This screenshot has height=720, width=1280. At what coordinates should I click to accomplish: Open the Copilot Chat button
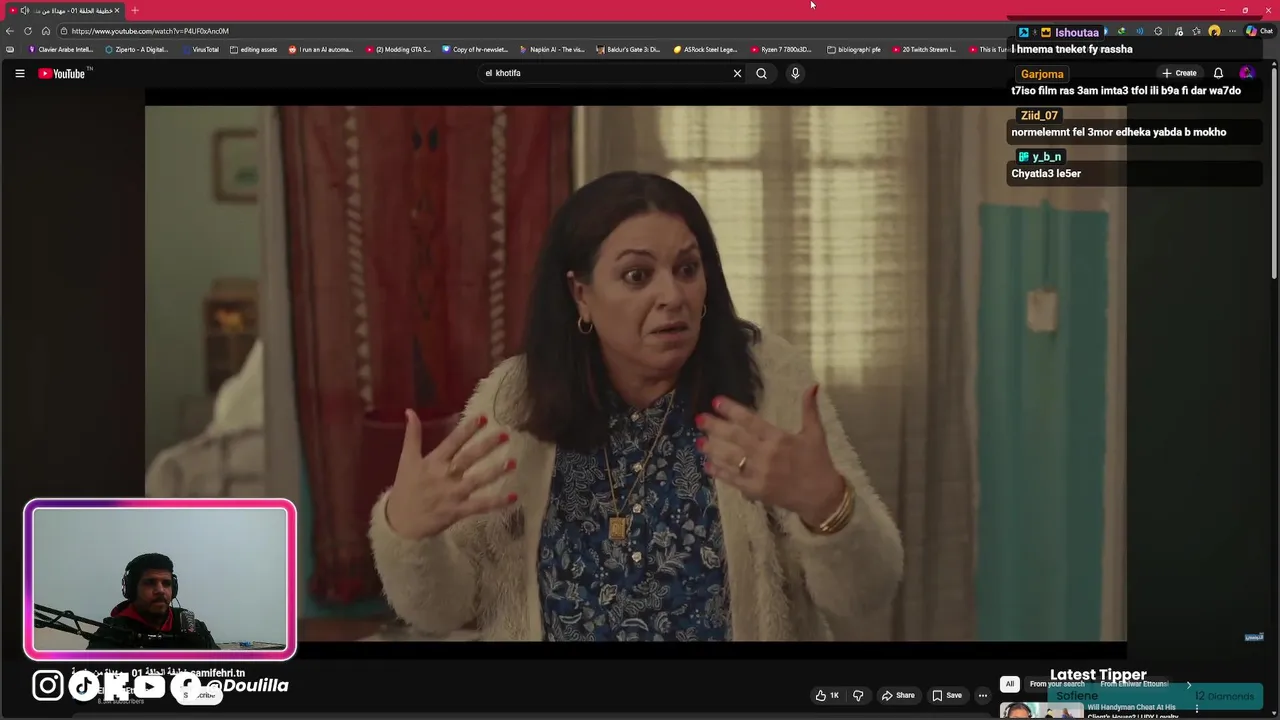(x=1259, y=31)
